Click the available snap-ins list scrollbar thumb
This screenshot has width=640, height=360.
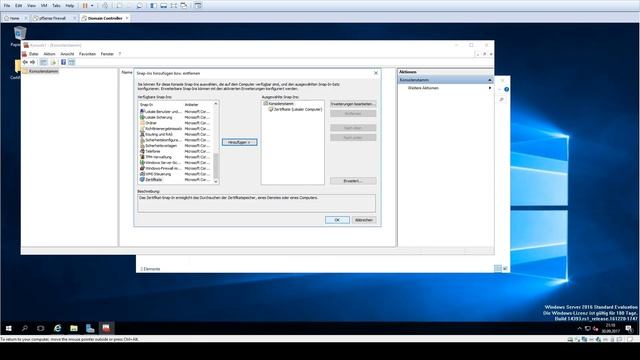(216, 165)
